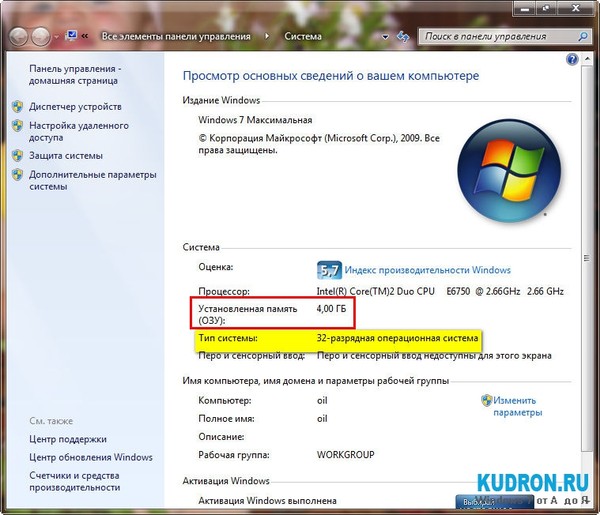Open 'Счетчики и средства производительности' link
600x515 pixels.
pyautogui.click(x=75, y=481)
